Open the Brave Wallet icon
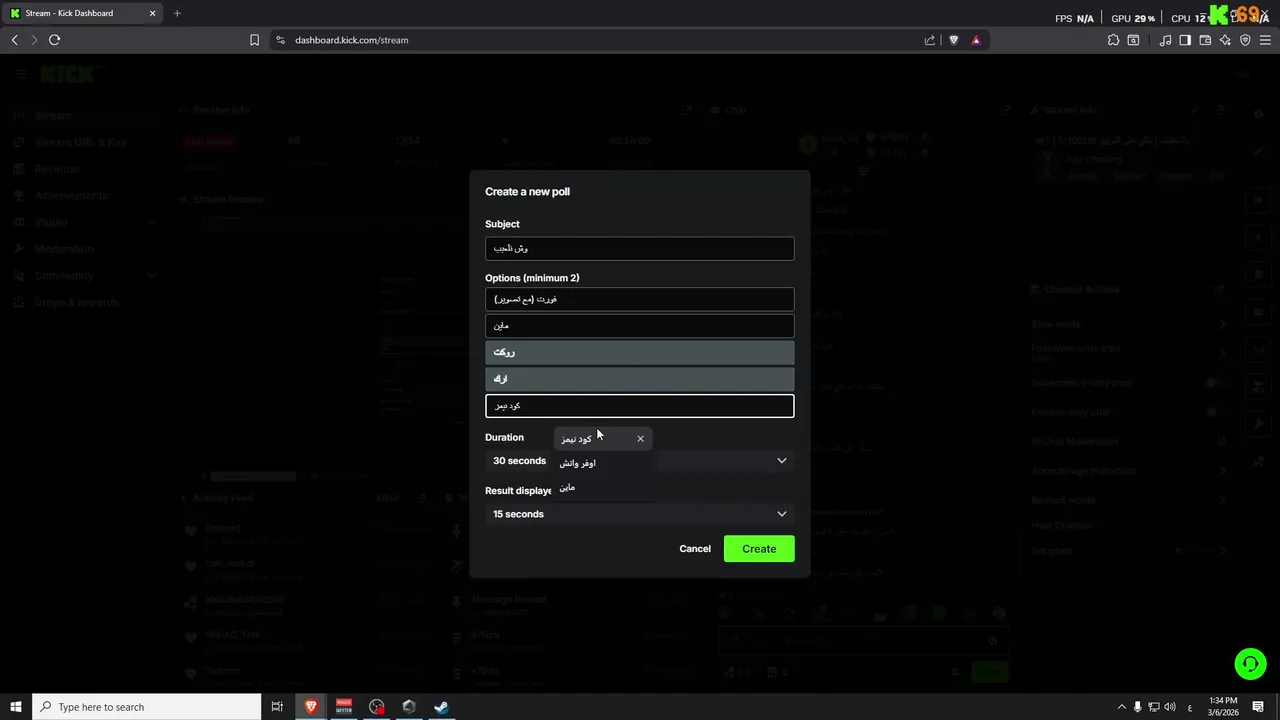 1205,40
